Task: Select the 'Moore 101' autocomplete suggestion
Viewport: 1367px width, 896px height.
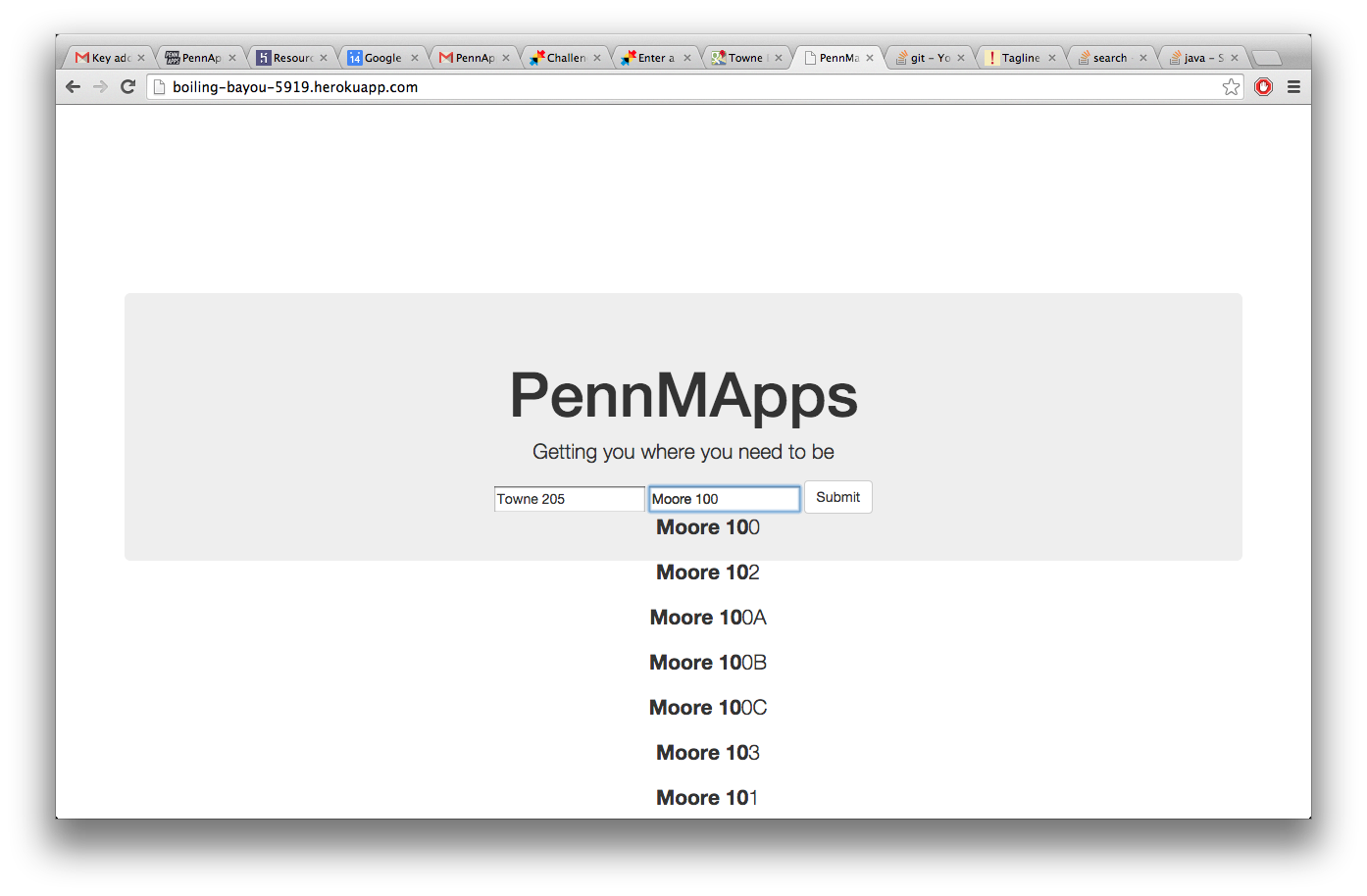Action: pyautogui.click(x=708, y=798)
